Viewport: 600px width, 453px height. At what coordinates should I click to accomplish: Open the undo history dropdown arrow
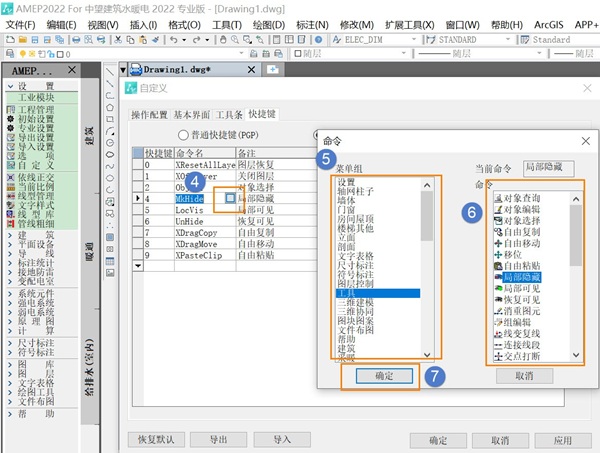[x=184, y=39]
